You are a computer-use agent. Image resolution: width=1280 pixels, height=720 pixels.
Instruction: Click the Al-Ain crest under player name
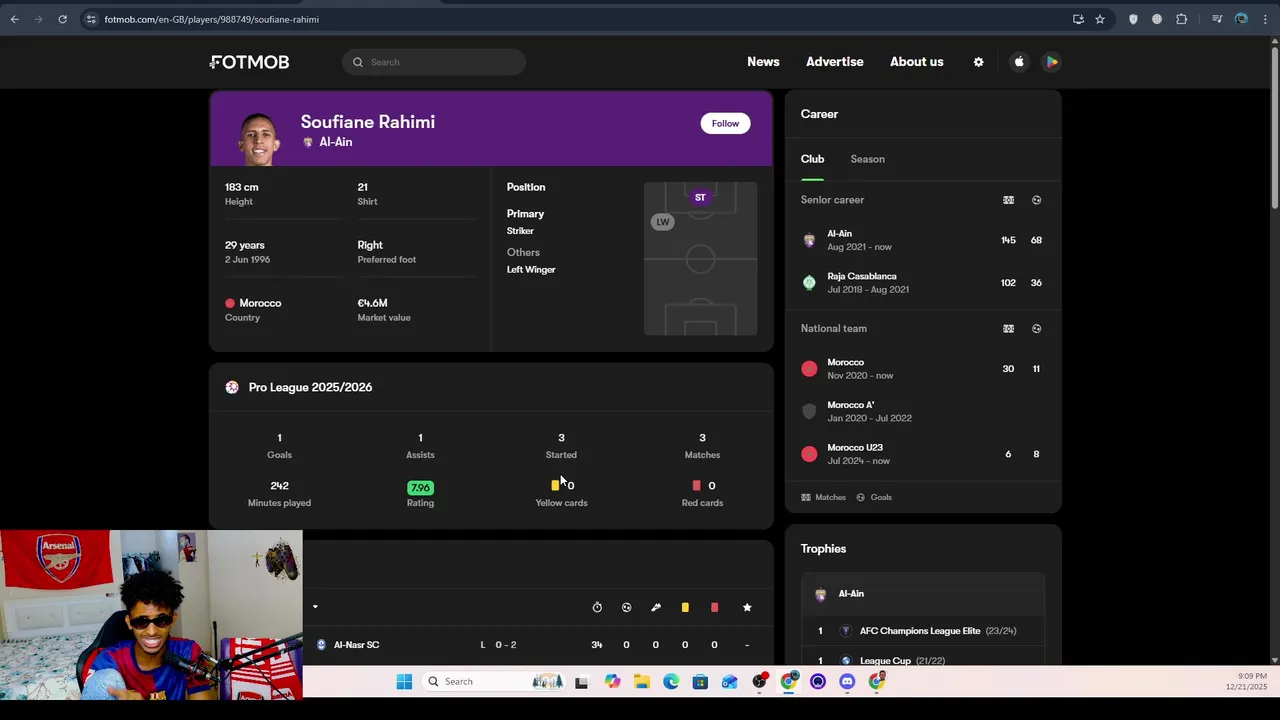point(308,142)
